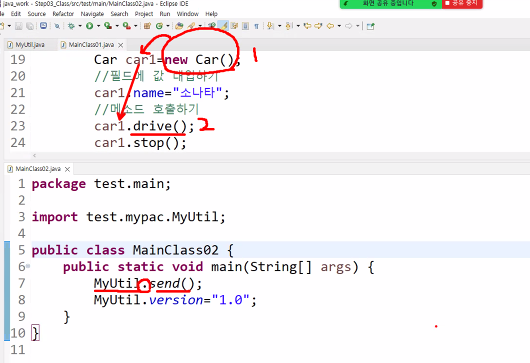
Task: Click the Search flashlight icon in toolbar
Action: (x=191, y=26)
